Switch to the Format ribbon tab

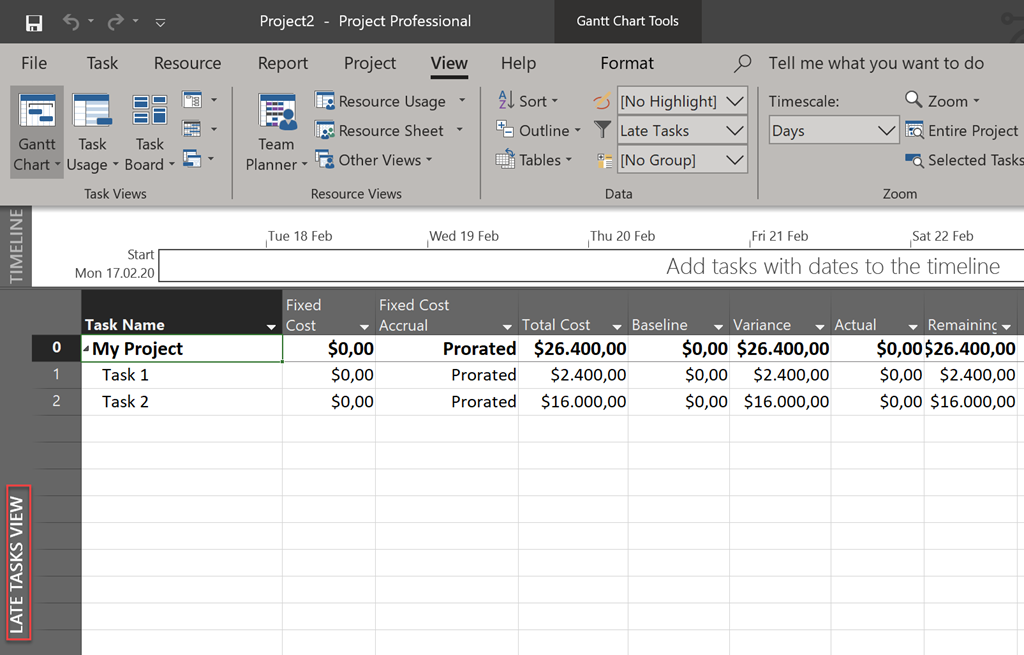pyautogui.click(x=626, y=62)
